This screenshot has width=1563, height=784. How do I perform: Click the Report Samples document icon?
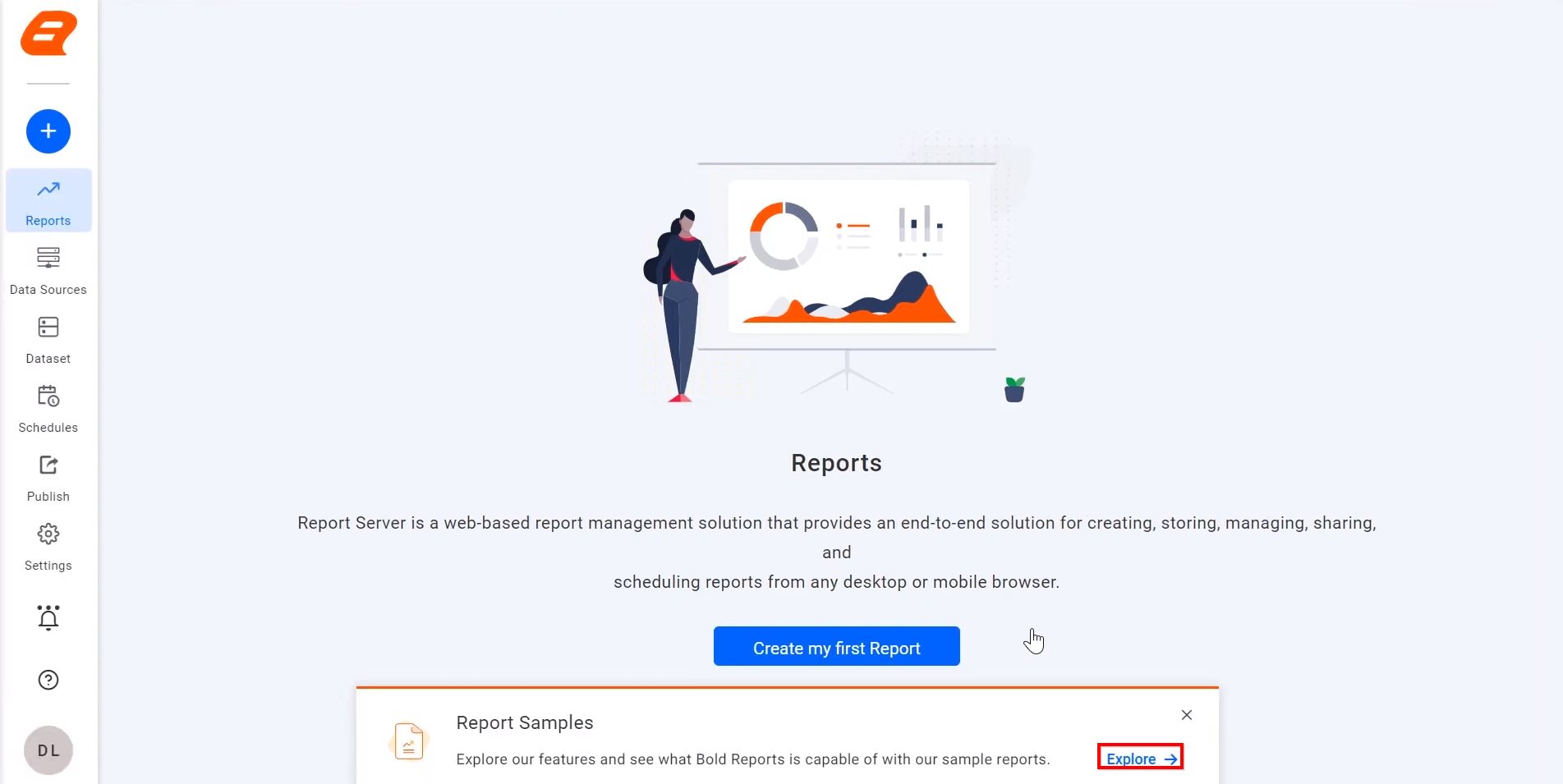coord(408,740)
